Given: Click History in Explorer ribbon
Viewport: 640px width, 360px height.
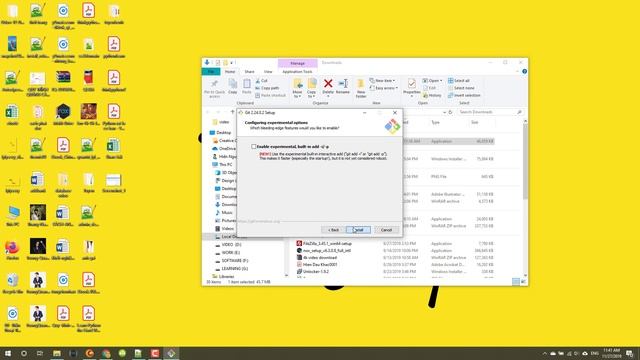Looking at the screenshot, I should [432, 95].
